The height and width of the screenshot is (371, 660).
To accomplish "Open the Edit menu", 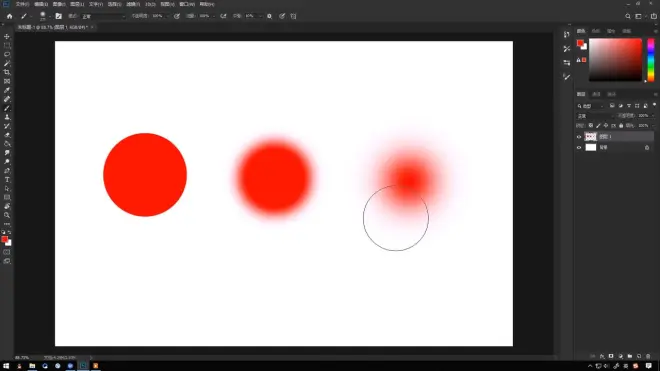I will coord(41,4).
